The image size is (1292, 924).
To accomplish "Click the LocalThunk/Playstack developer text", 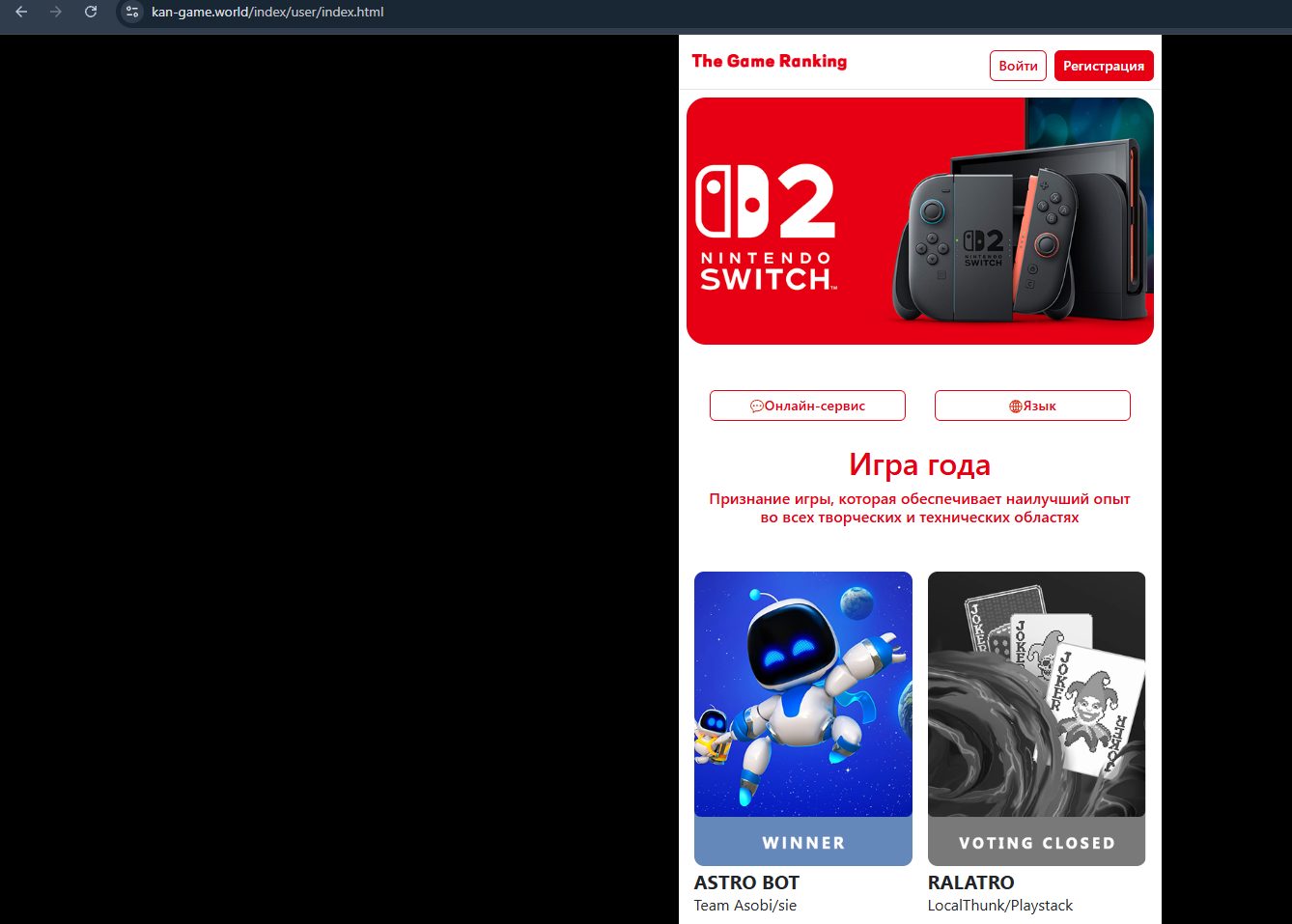I will tap(1000, 906).
